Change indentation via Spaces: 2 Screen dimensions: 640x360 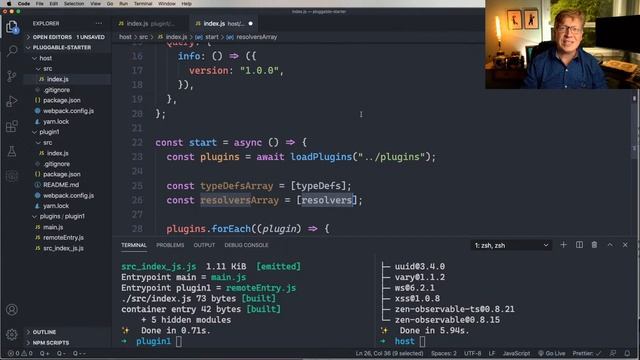pyautogui.click(x=444, y=353)
